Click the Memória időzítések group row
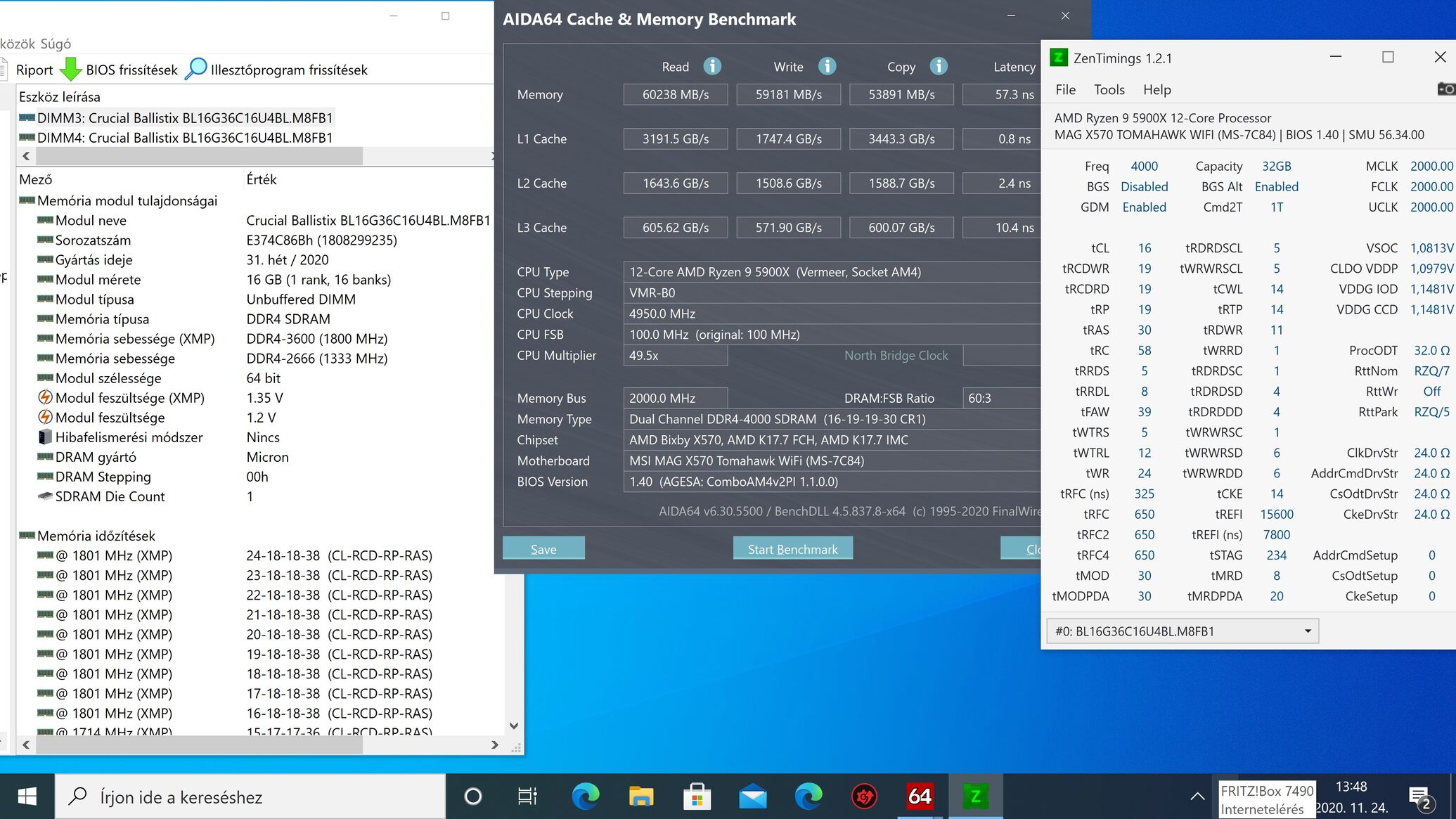Viewport: 1456px width, 819px height. click(87, 535)
